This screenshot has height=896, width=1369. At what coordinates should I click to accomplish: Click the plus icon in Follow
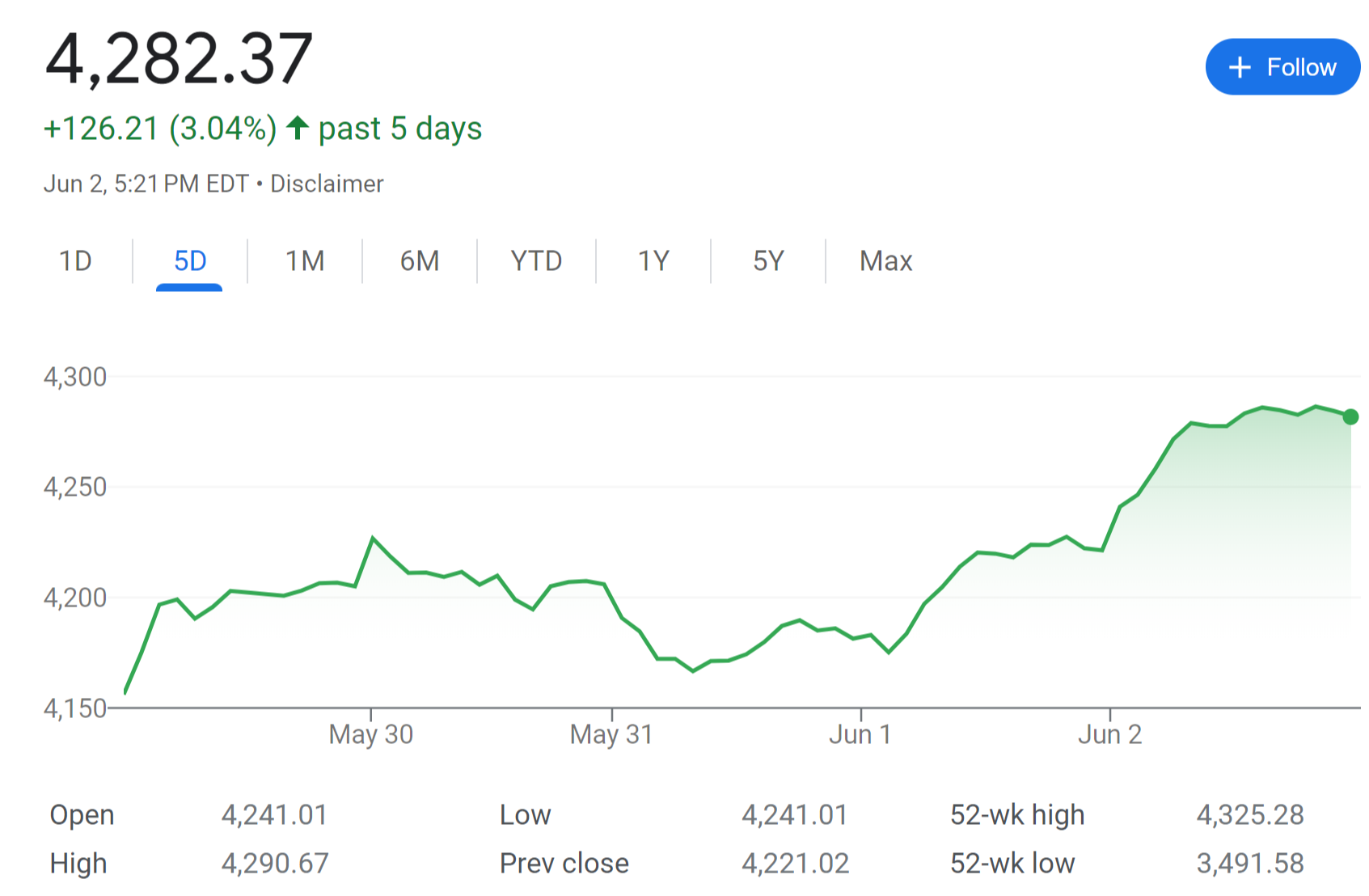pyautogui.click(x=1240, y=67)
